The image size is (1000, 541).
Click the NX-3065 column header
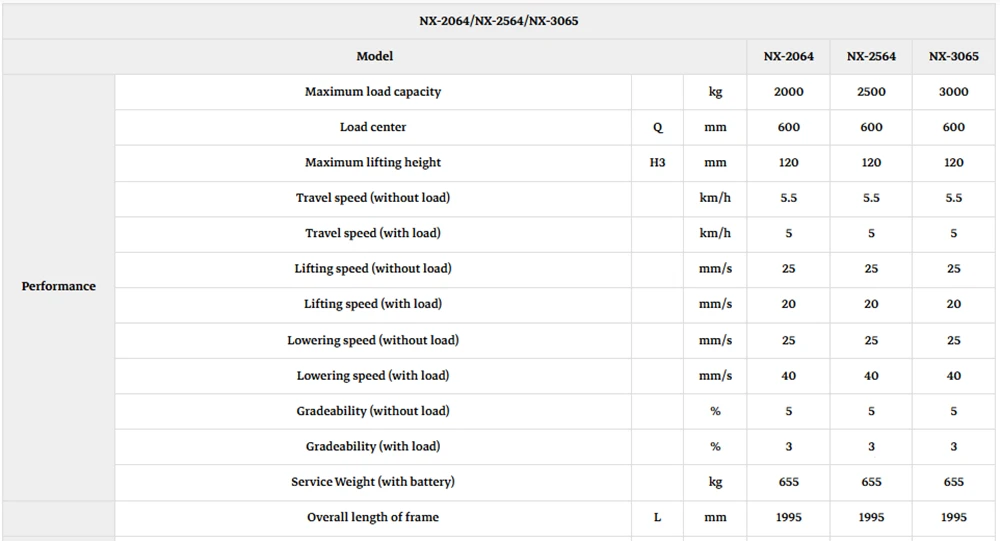click(953, 56)
